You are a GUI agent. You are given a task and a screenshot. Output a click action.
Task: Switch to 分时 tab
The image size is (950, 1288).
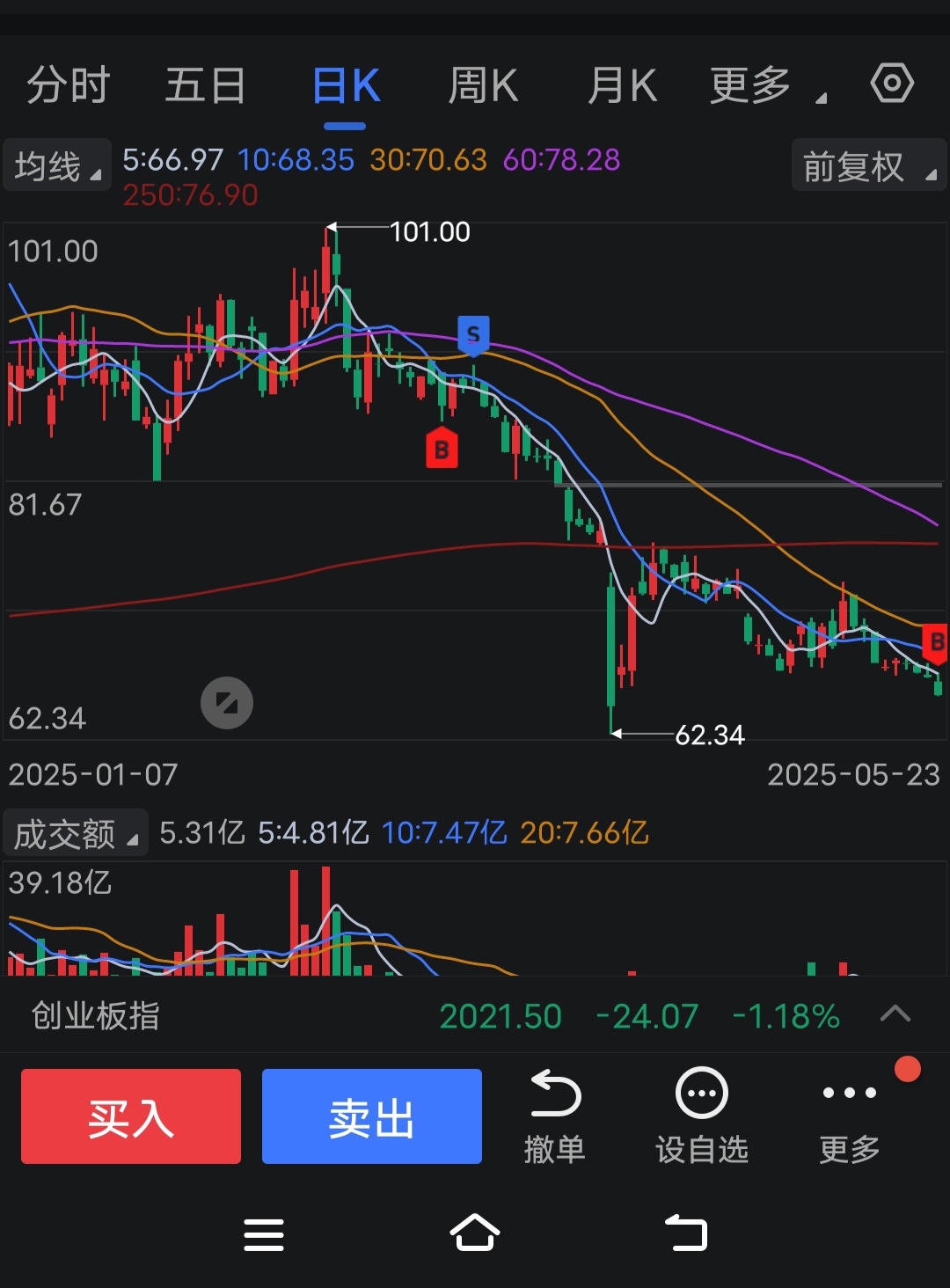[x=68, y=86]
